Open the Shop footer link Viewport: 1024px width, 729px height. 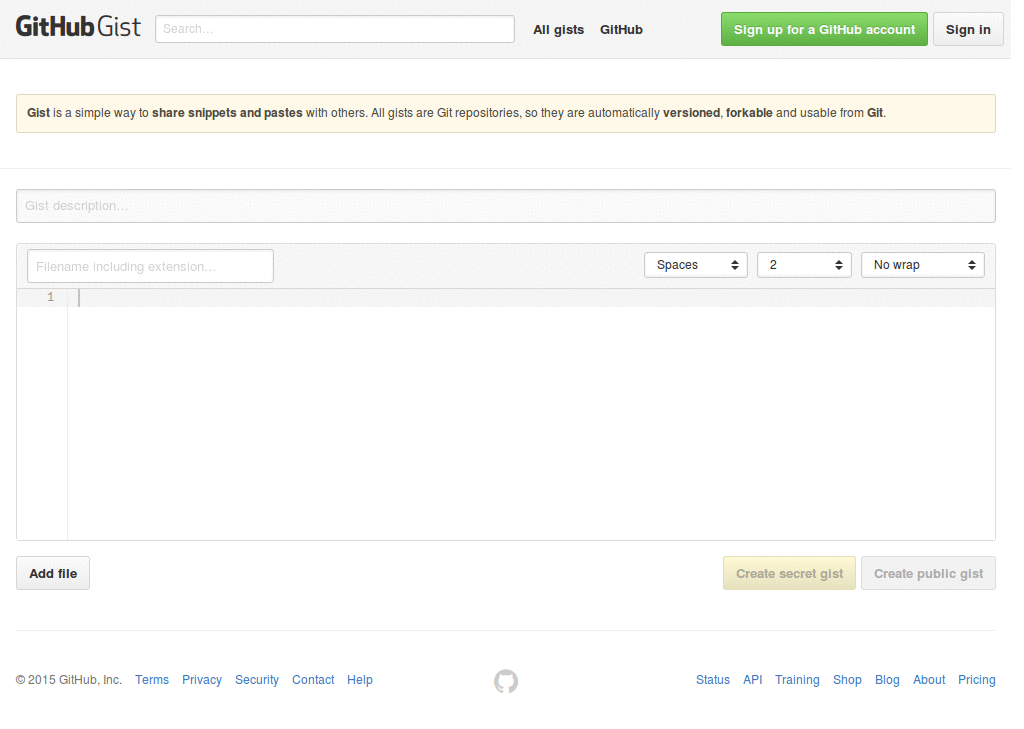click(x=847, y=679)
